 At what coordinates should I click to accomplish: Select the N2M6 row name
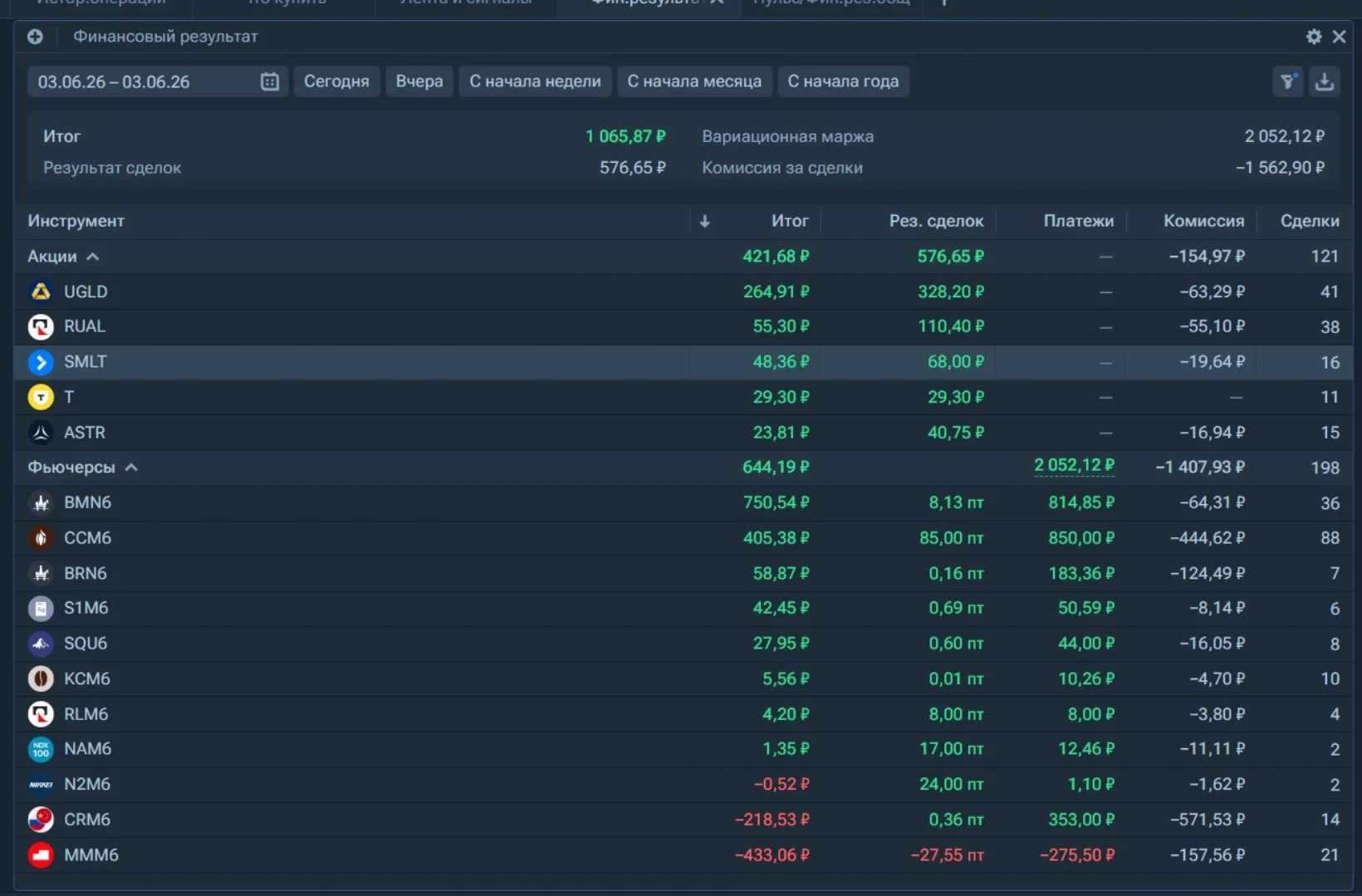87,784
